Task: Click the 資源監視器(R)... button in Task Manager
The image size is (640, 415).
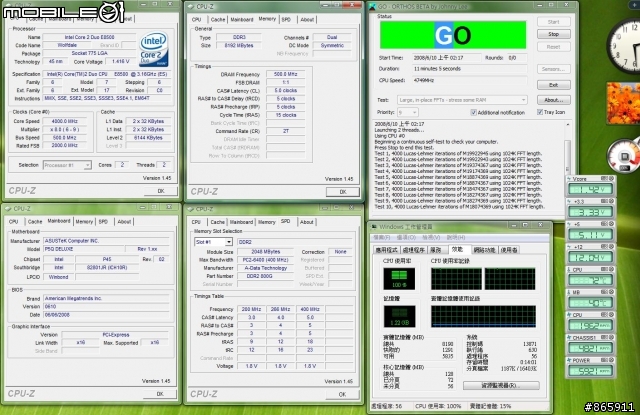Action: click(x=501, y=386)
